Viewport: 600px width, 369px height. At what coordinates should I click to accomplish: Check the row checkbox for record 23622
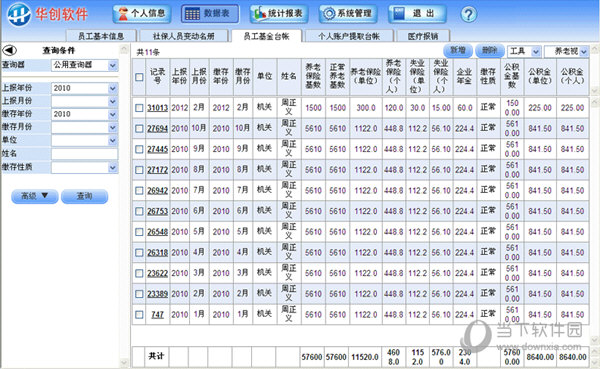139,273
